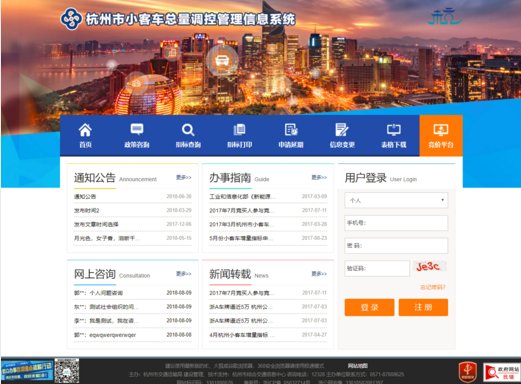Open the consultation titled 个人问题咨询
Viewport: 521px width, 384px height.
coord(133,293)
